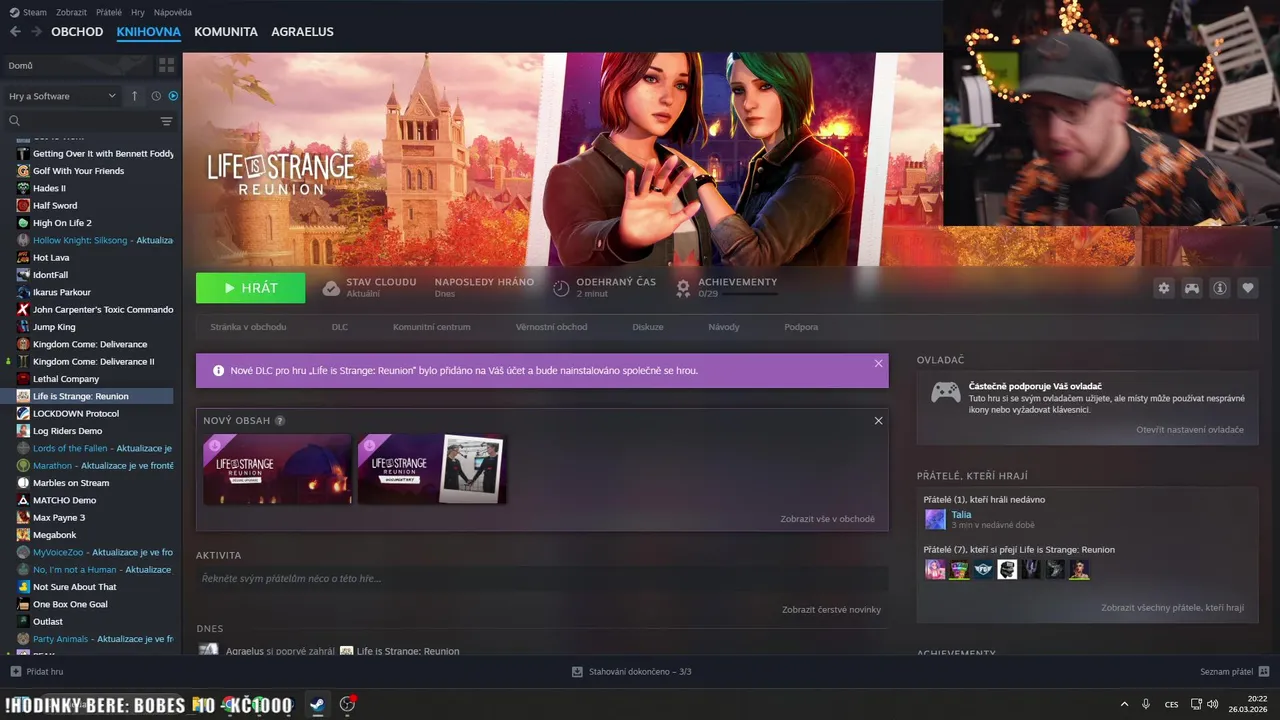Click the played time clock icon

pyautogui.click(x=561, y=288)
